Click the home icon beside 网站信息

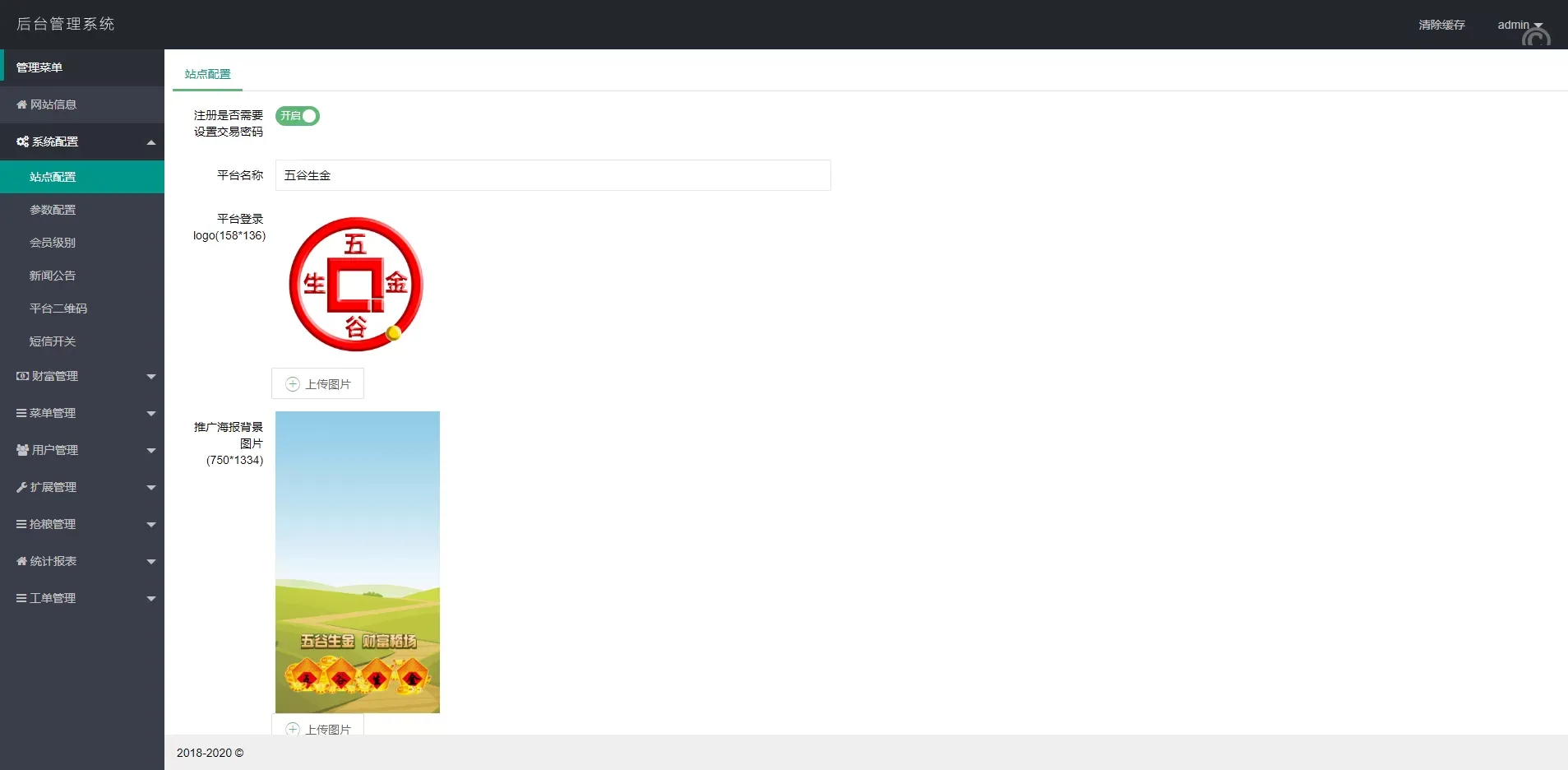click(22, 104)
